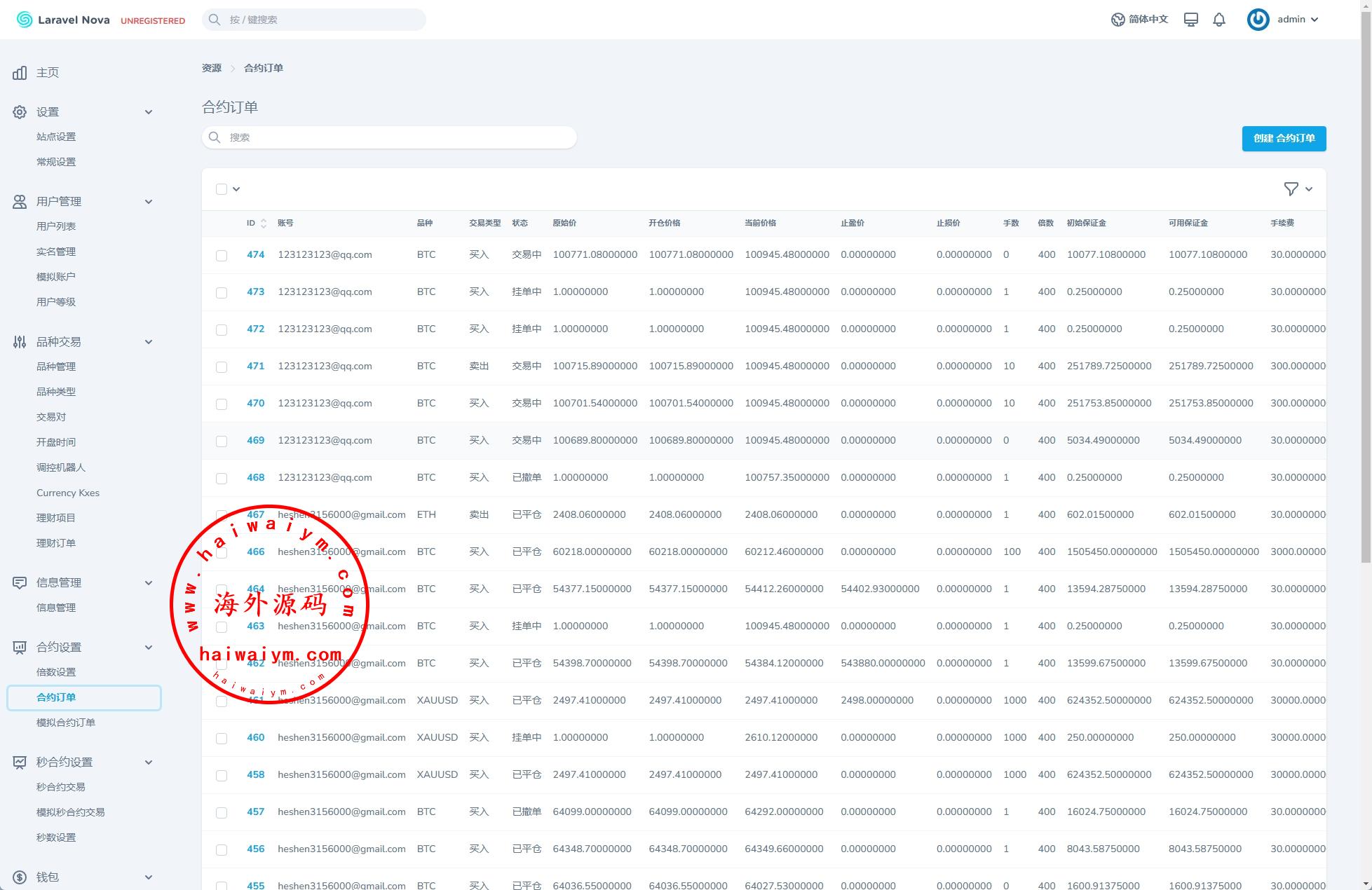Click the 主页 dashboard chart icon
The width and height of the screenshot is (1372, 890).
point(20,73)
